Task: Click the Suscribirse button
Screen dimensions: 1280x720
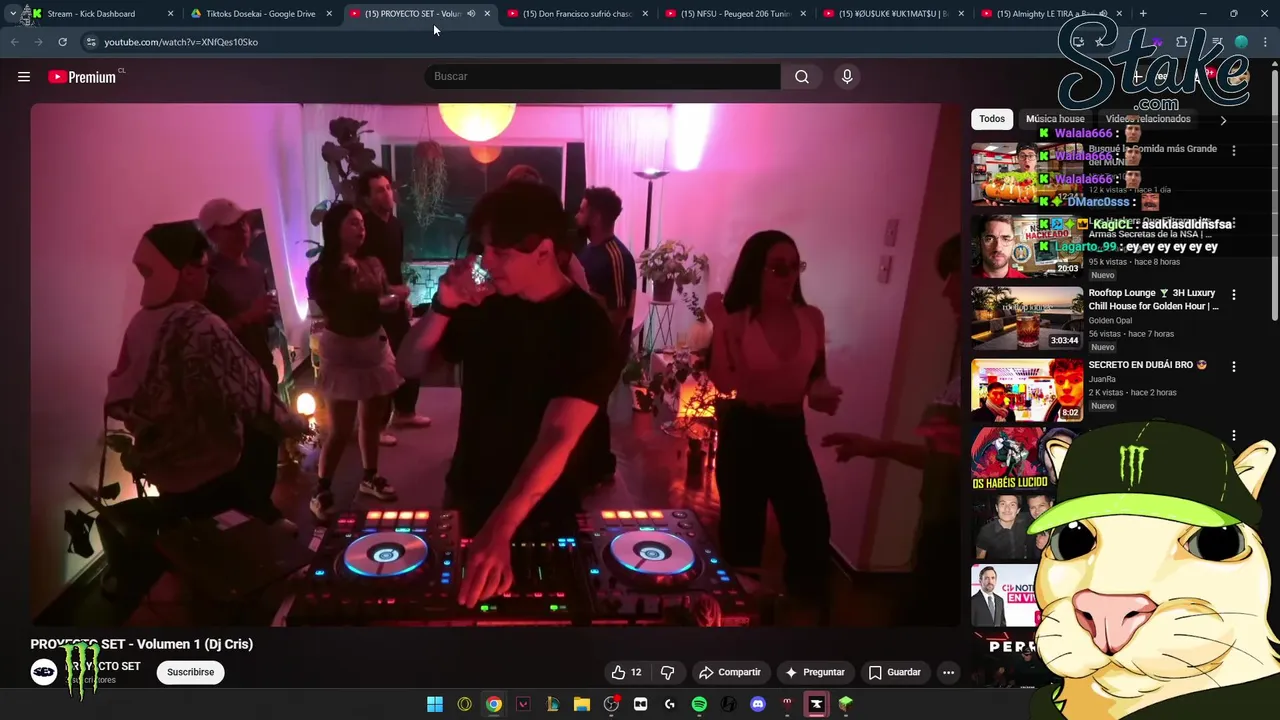Action: pos(190,672)
